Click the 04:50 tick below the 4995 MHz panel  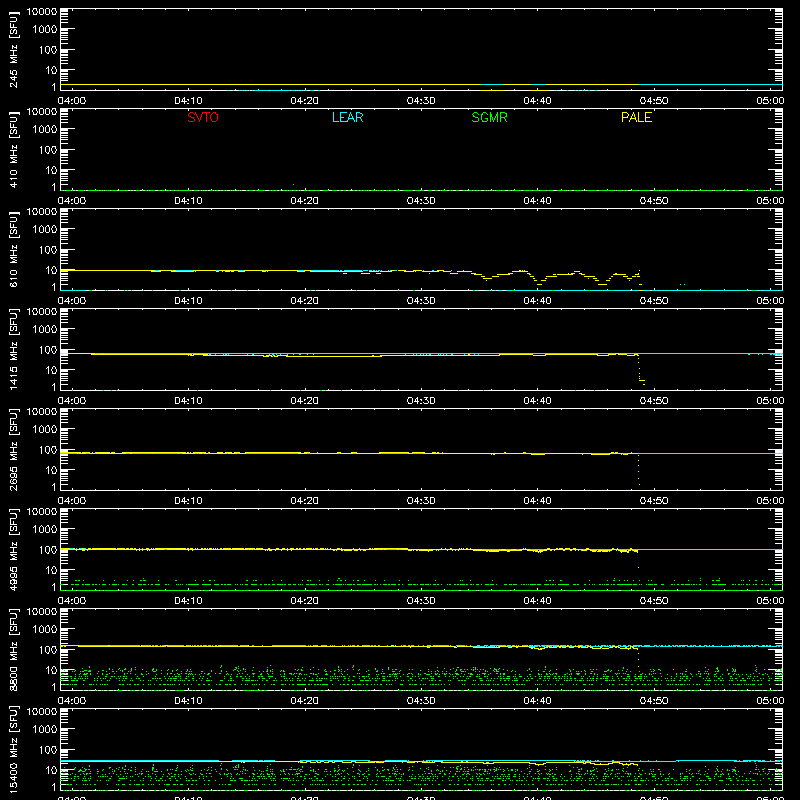click(654, 601)
